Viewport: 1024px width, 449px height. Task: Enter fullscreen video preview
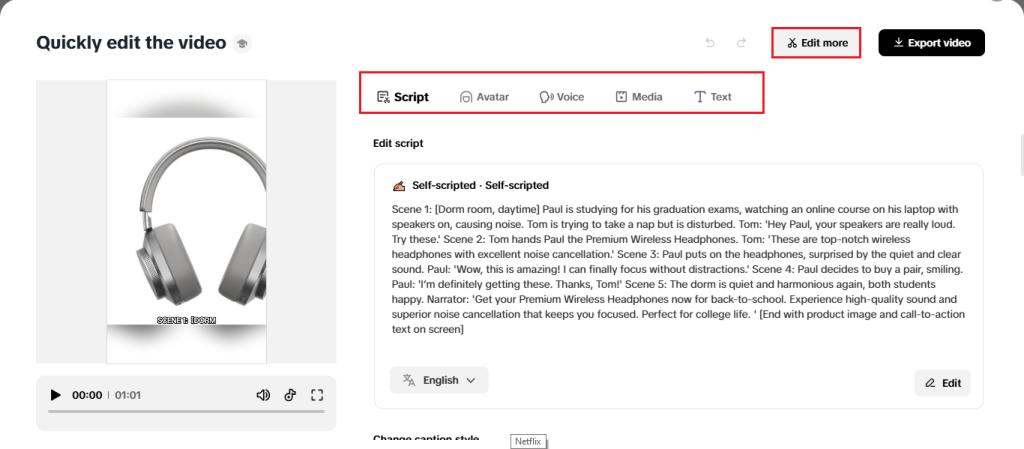[317, 395]
